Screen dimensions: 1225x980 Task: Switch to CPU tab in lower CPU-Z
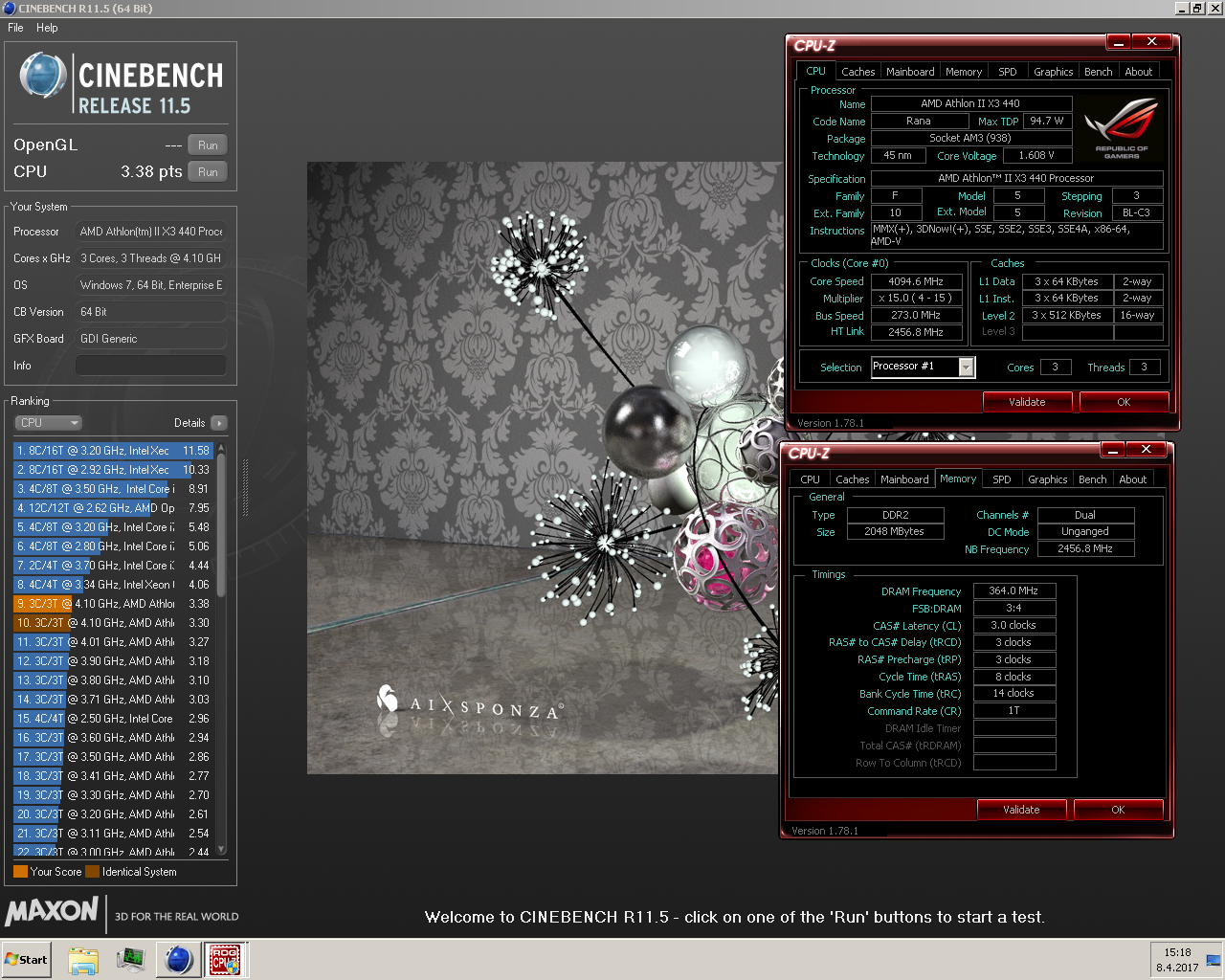[810, 479]
